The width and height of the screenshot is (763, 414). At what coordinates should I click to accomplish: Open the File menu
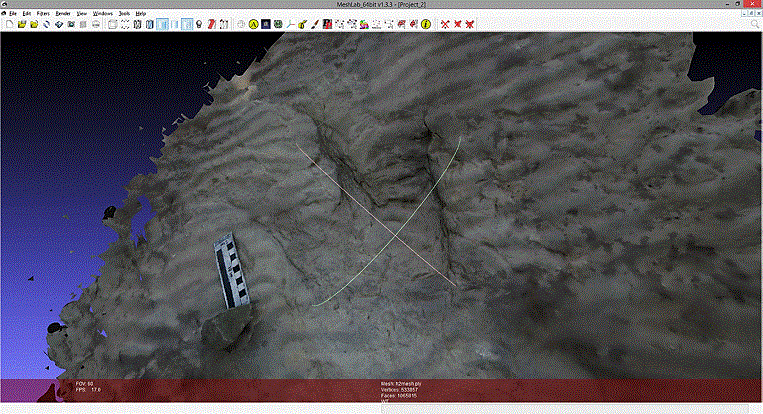[x=13, y=13]
